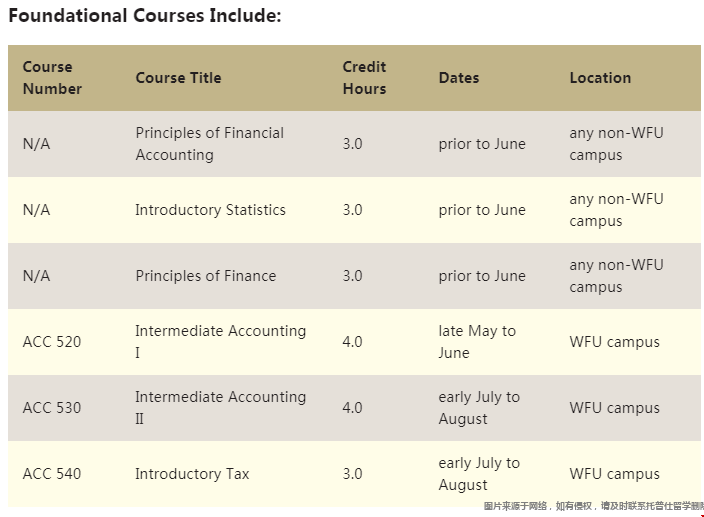Click the 'late May to June' dates cell
The image size is (704, 517).
(x=477, y=342)
